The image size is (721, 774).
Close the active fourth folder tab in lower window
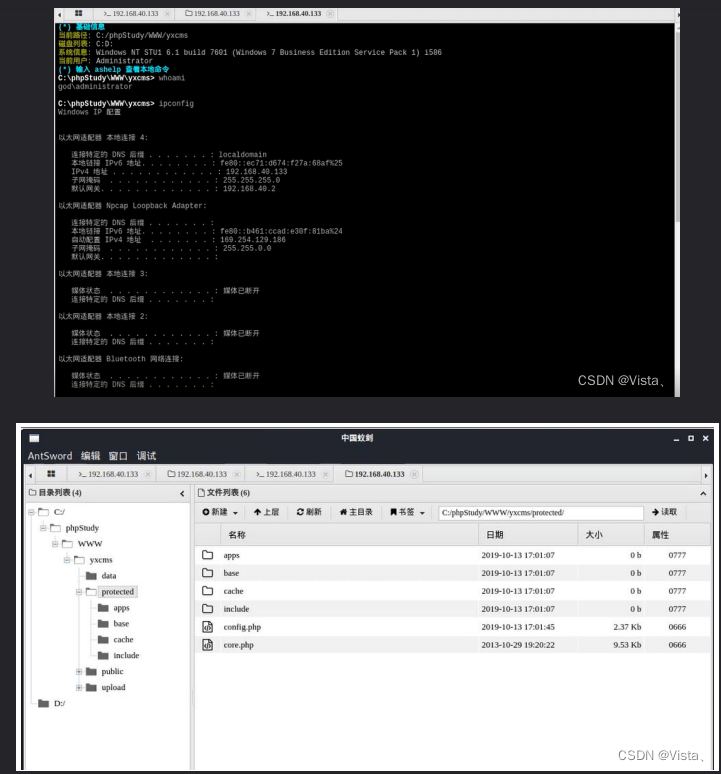click(414, 474)
